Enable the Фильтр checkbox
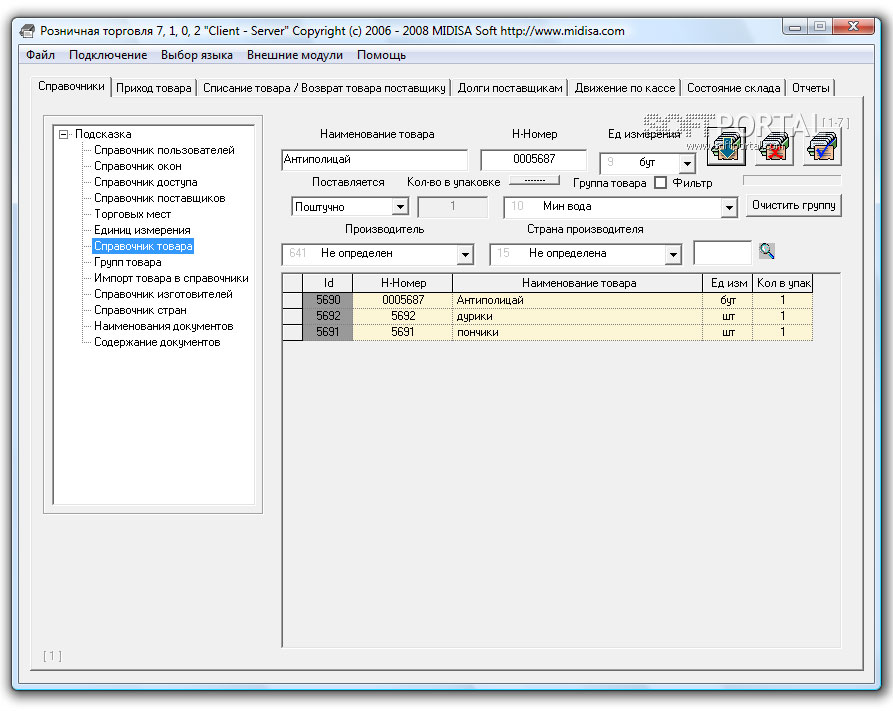 660,183
